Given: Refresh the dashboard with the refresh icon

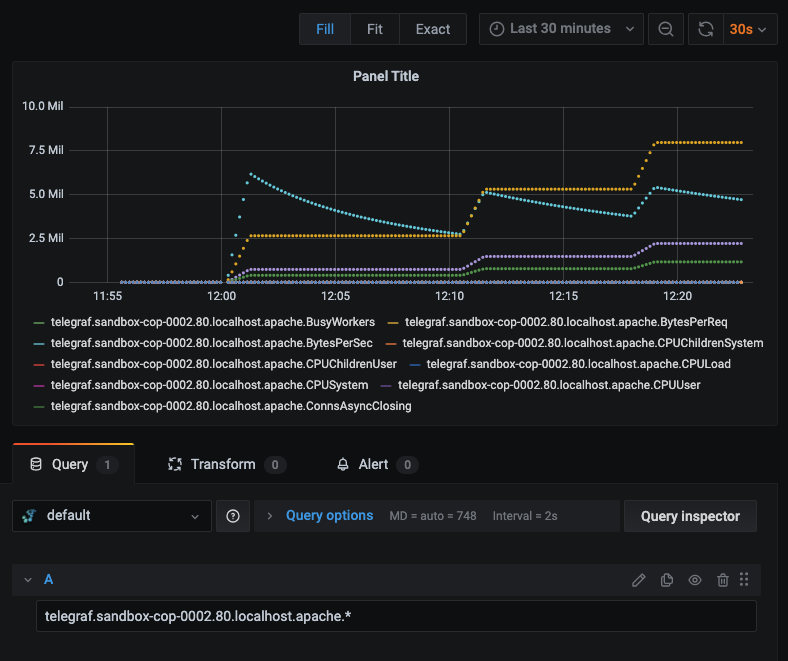Looking at the screenshot, I should coord(706,29).
